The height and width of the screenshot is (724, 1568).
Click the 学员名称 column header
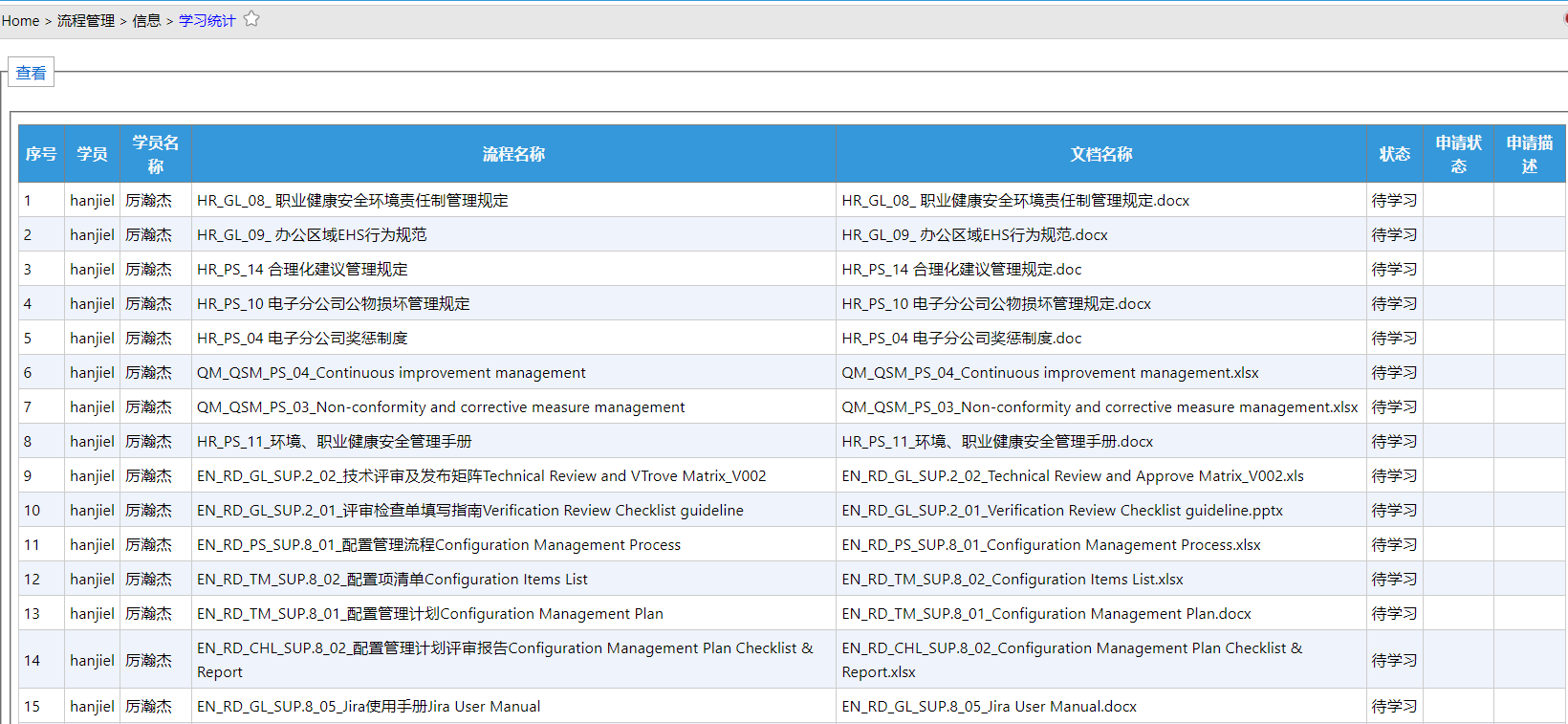tap(156, 154)
